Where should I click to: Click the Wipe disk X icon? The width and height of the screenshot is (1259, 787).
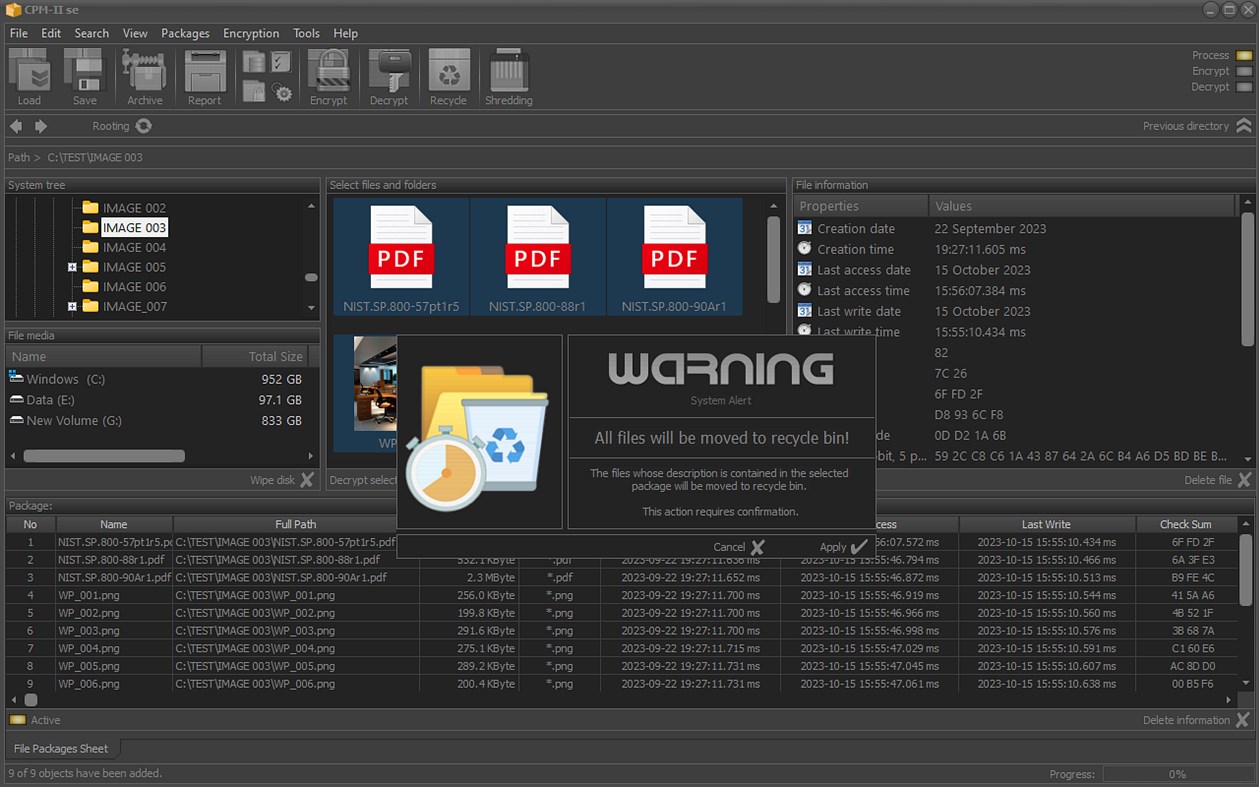tap(307, 480)
